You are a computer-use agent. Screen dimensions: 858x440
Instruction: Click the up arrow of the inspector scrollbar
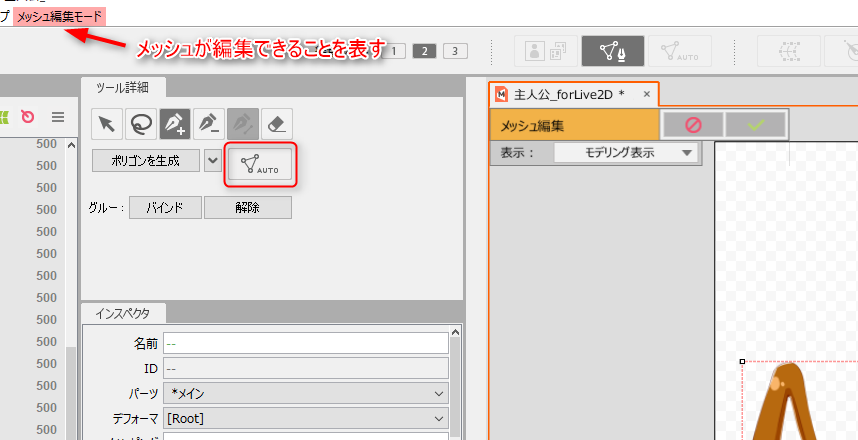coord(455,332)
